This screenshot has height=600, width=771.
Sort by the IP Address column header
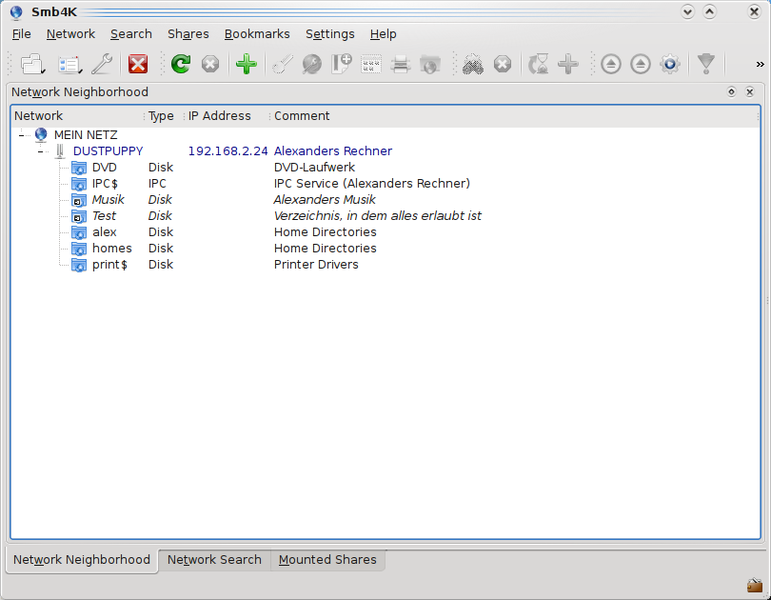(227, 116)
